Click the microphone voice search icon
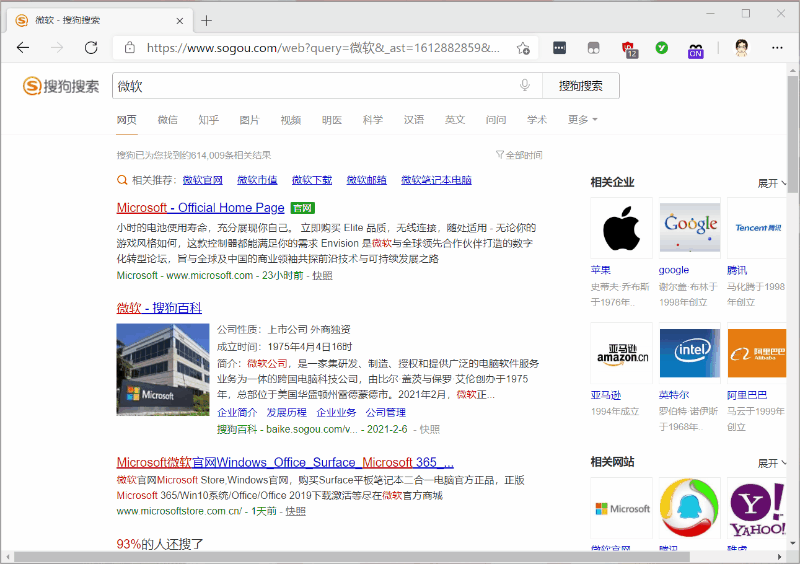The image size is (800, 564). [525, 86]
